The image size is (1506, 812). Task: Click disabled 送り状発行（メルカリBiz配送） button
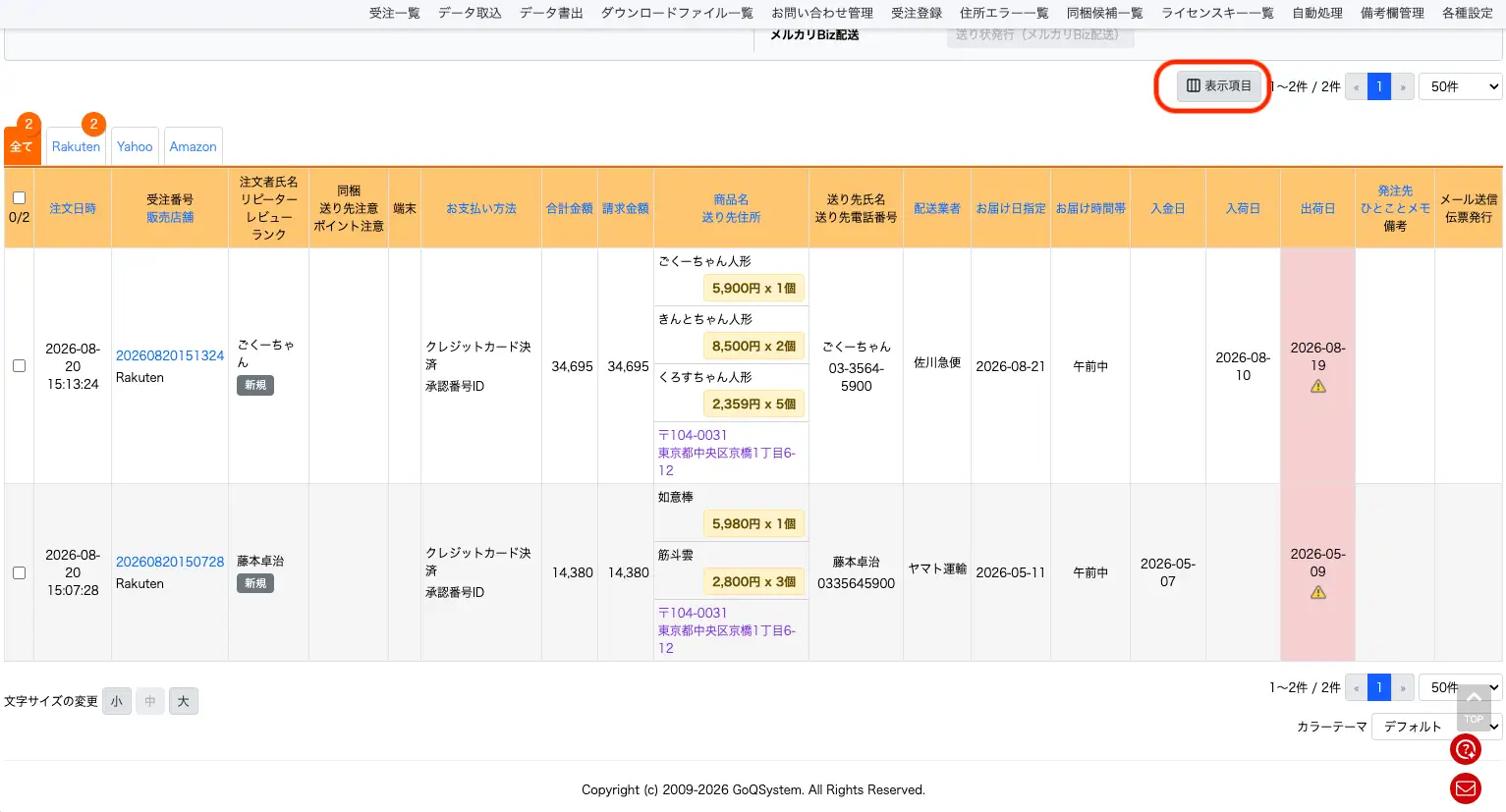(1039, 35)
